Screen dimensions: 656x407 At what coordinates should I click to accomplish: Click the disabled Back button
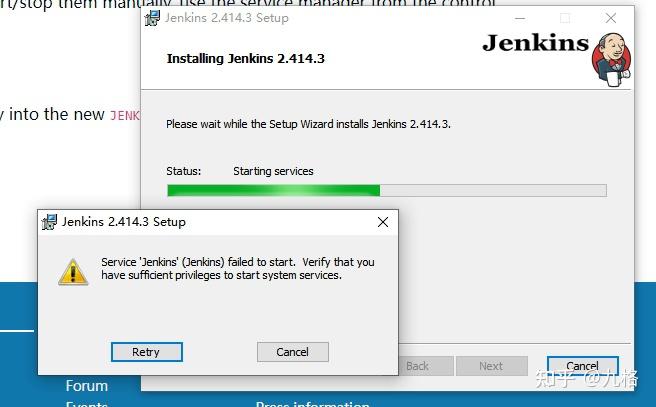(x=426, y=366)
